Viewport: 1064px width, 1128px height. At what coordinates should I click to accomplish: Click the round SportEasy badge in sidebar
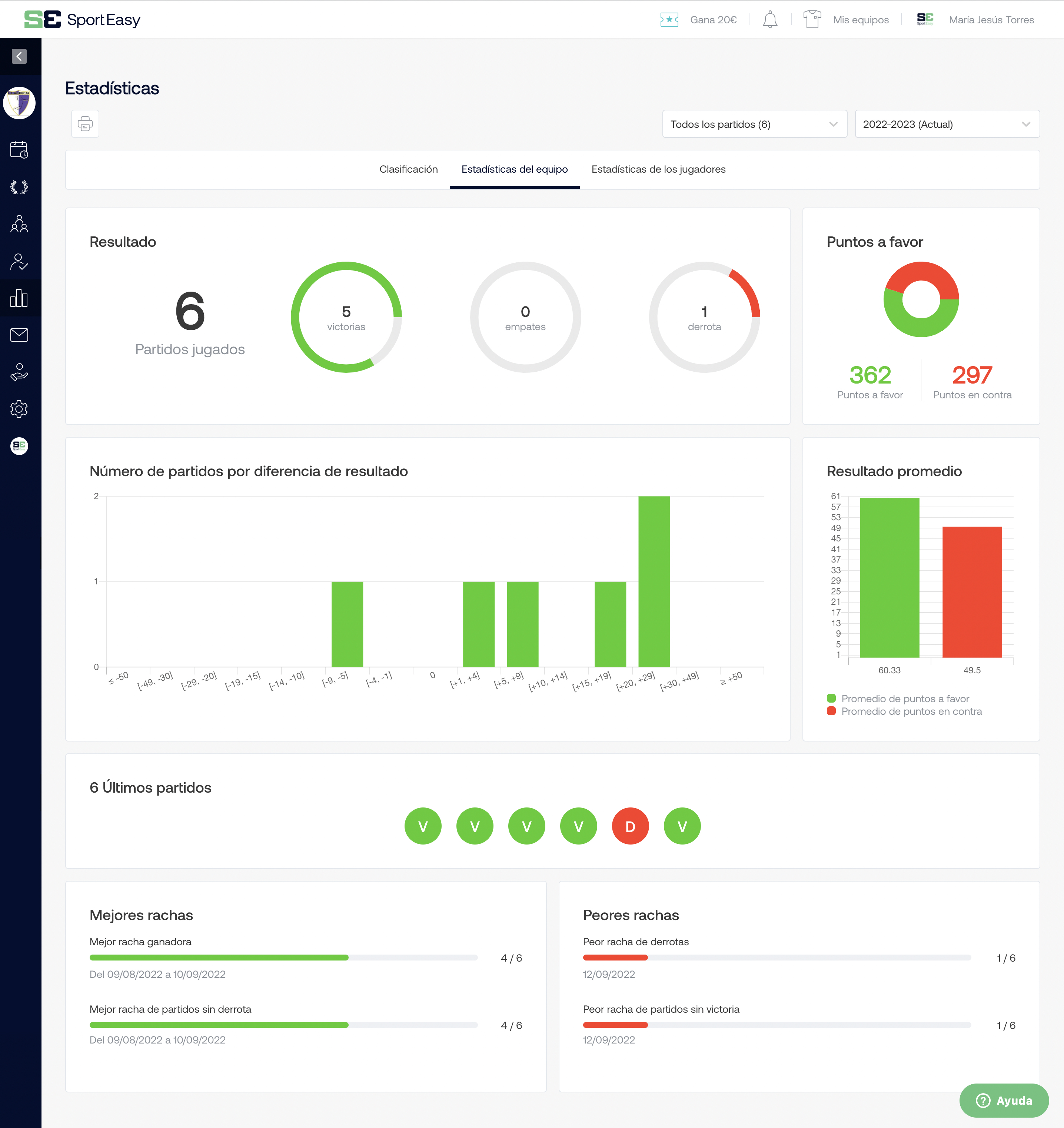[x=19, y=446]
